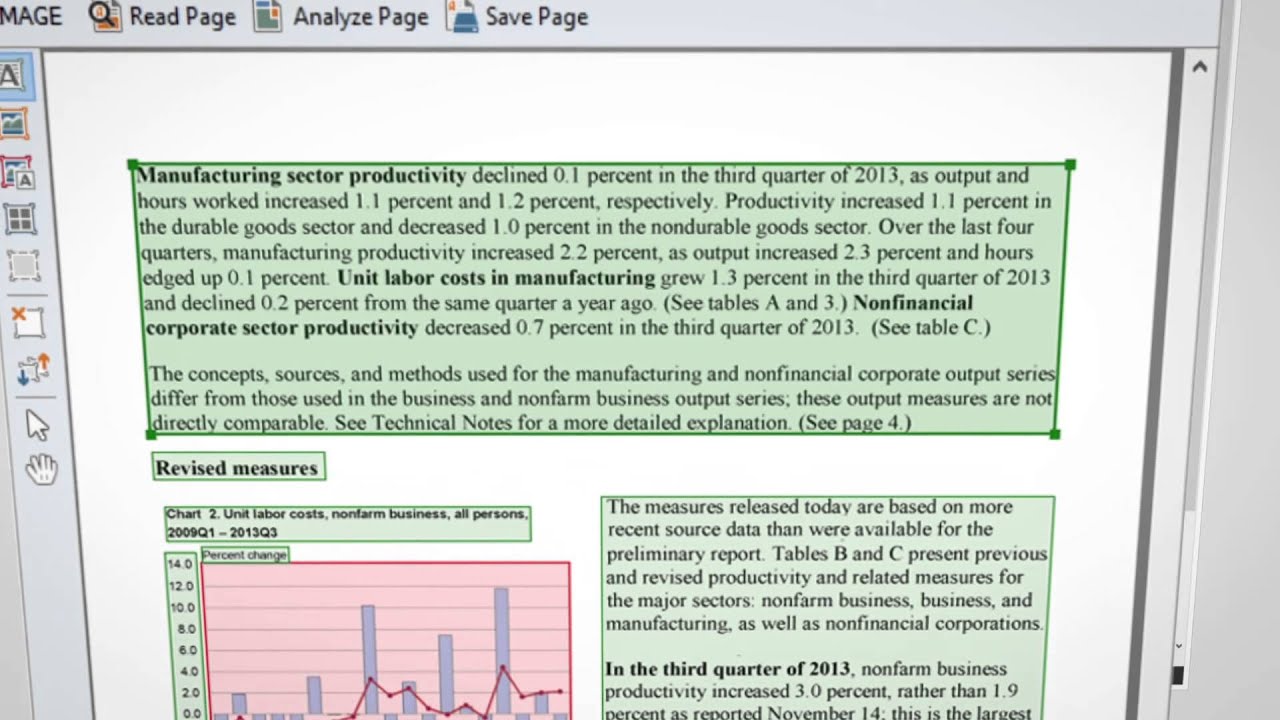Click the scrollbar up arrow

[1199, 67]
